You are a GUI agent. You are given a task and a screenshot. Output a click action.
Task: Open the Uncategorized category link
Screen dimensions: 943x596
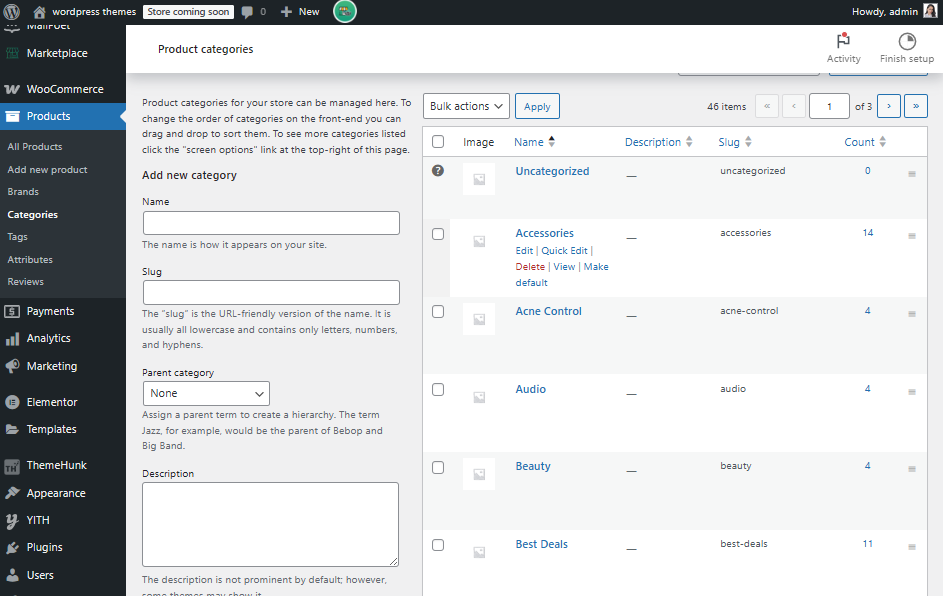[552, 171]
